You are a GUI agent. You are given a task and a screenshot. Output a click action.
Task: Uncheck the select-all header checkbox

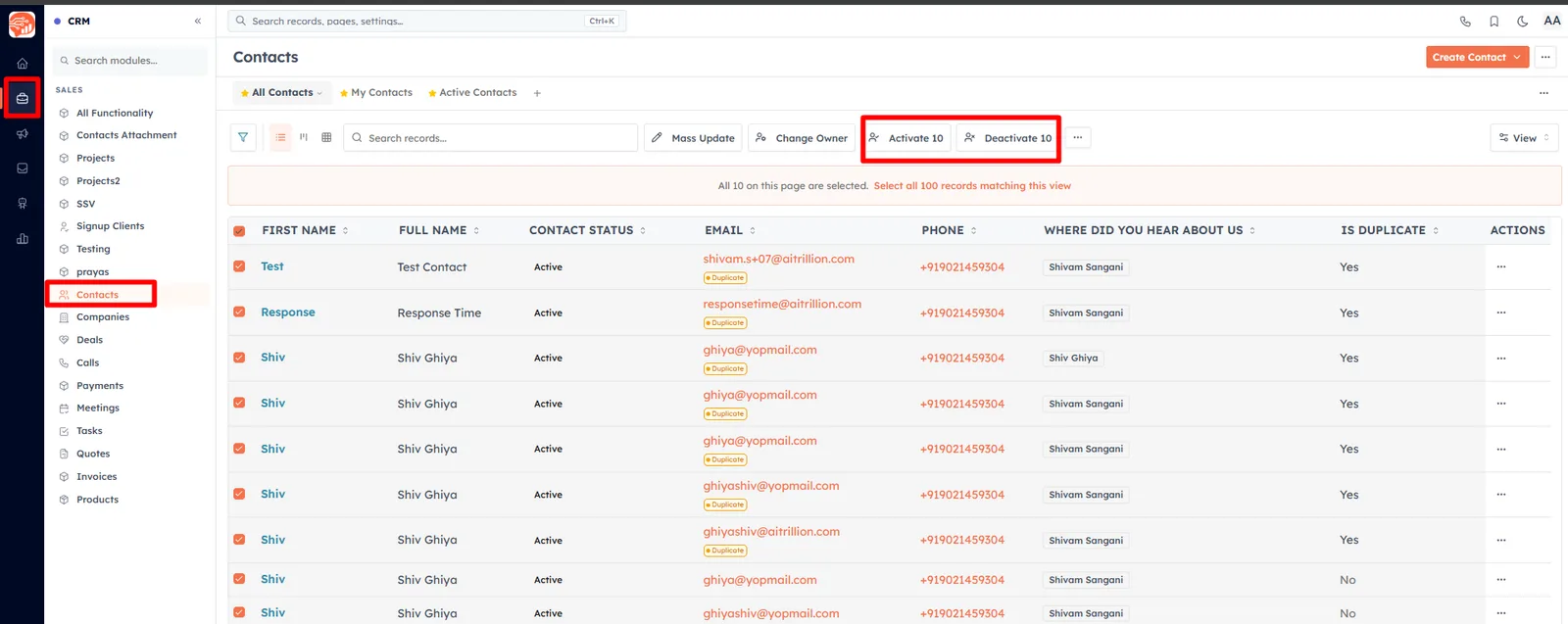tap(239, 231)
